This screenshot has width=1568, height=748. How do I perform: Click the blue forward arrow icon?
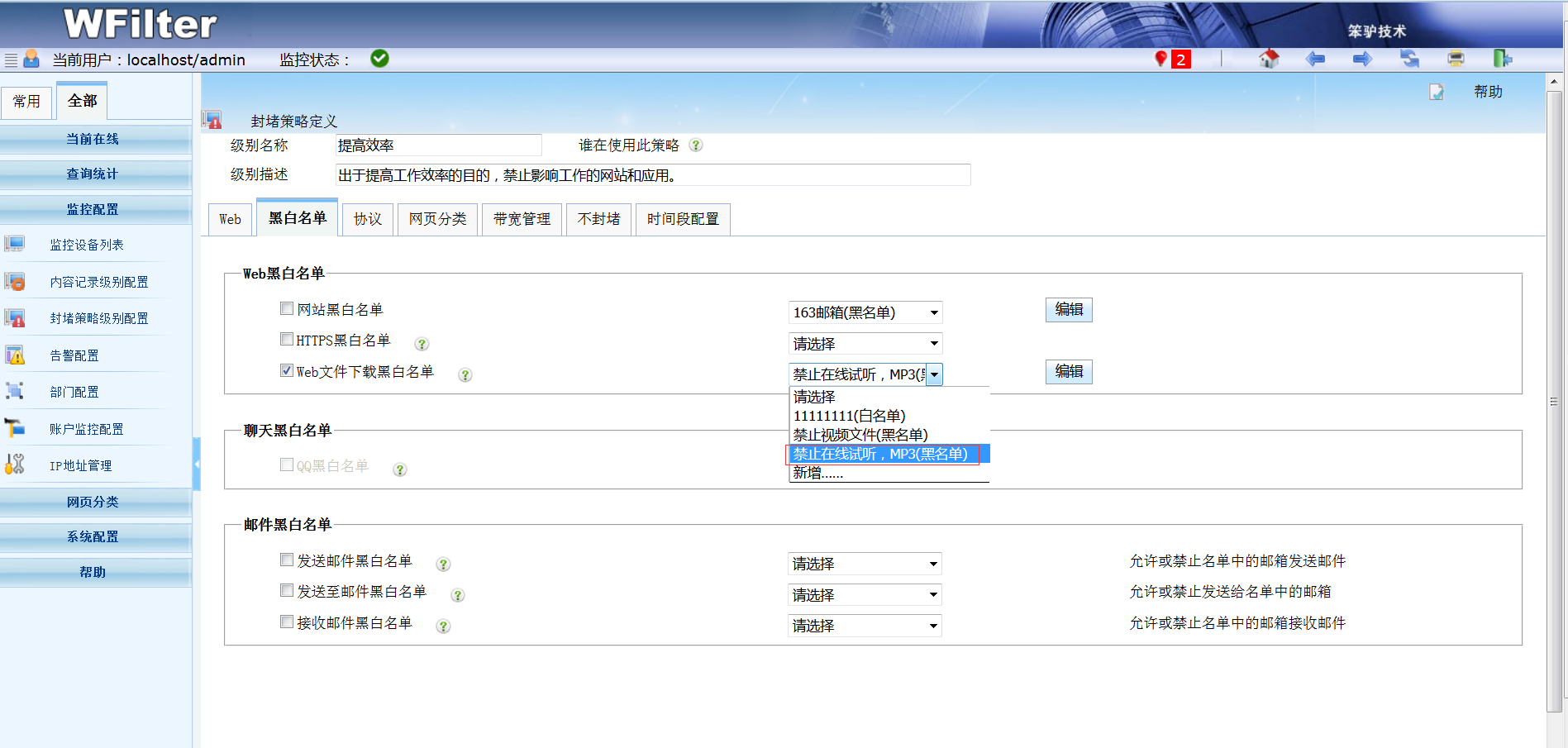(1362, 59)
